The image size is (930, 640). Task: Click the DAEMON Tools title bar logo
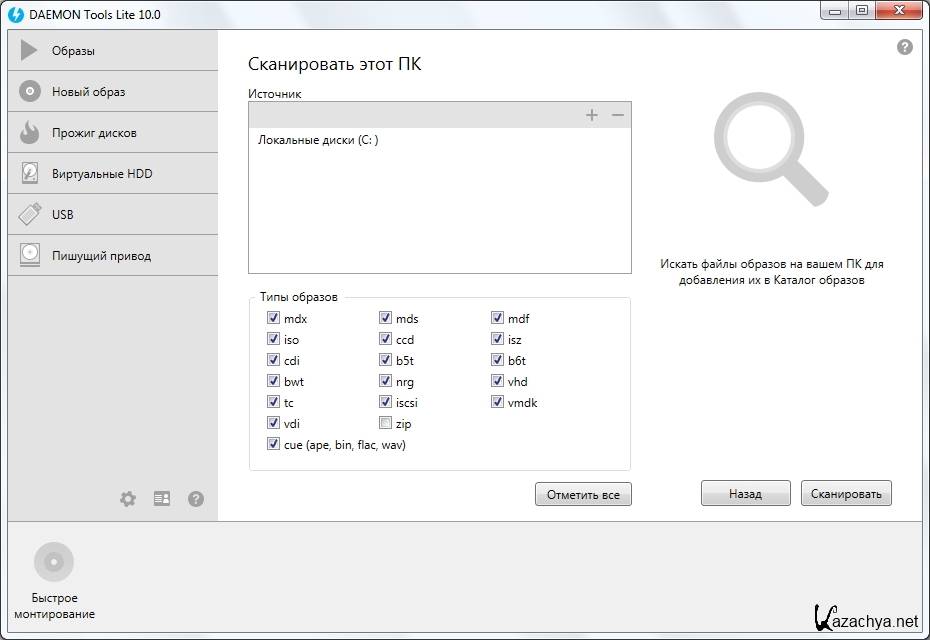16,14
